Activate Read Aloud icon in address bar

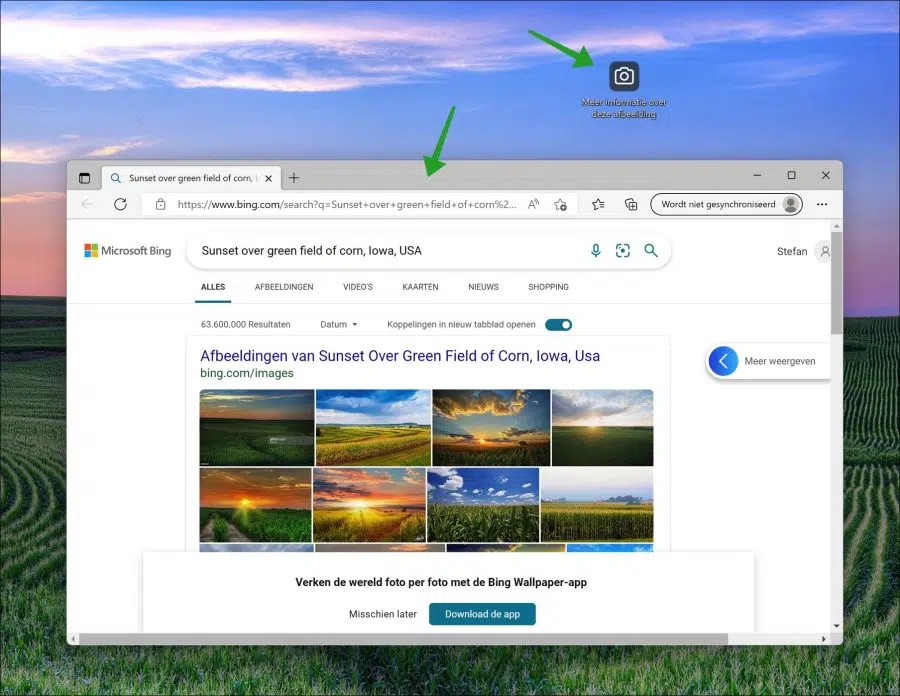click(x=533, y=204)
